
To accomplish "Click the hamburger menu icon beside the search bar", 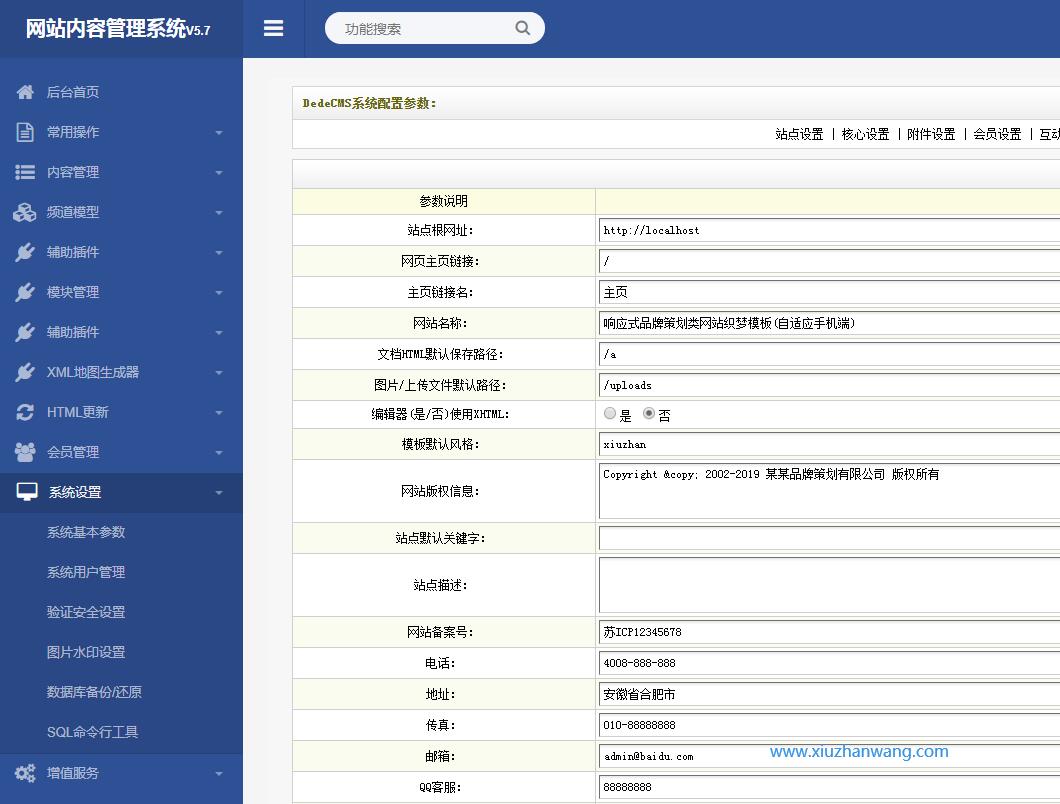I will click(x=273, y=28).
